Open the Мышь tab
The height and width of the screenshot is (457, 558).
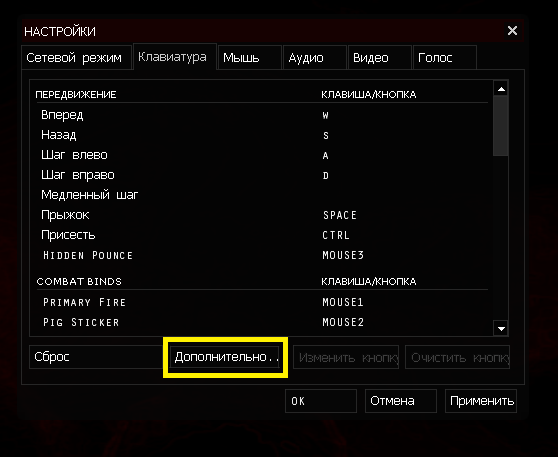(x=249, y=57)
